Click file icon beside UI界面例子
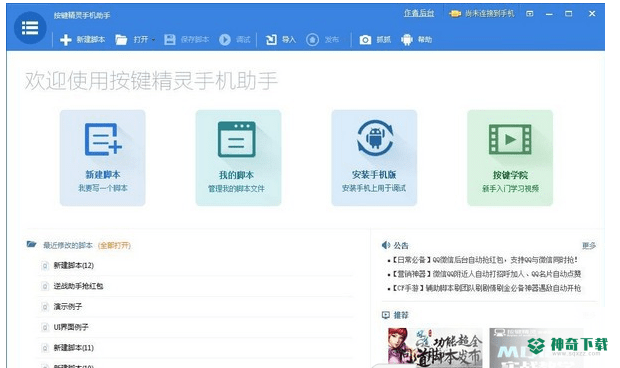The width and height of the screenshot is (620, 368). 45,327
